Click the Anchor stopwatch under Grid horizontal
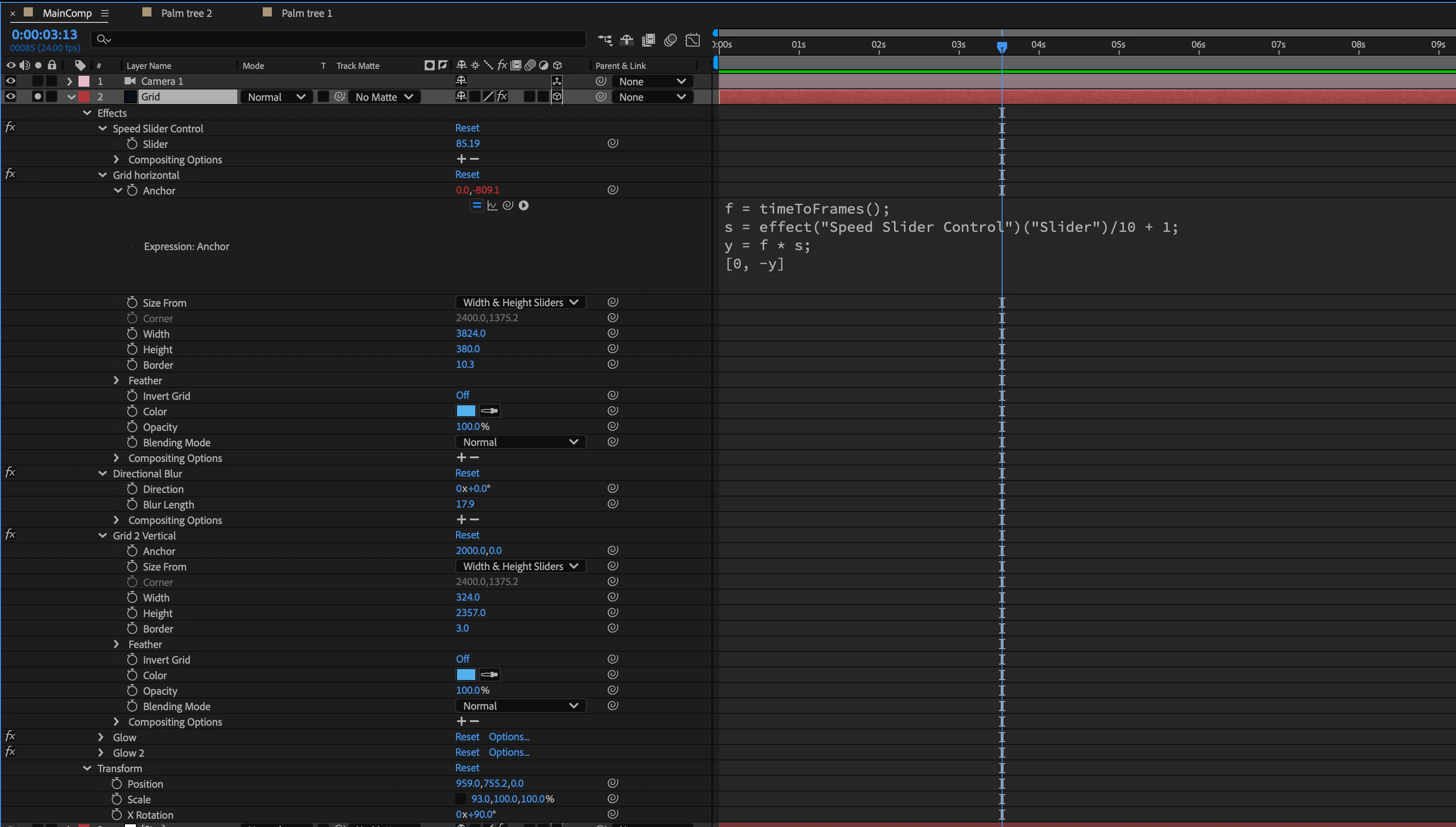The width and height of the screenshot is (1456, 827). point(132,190)
